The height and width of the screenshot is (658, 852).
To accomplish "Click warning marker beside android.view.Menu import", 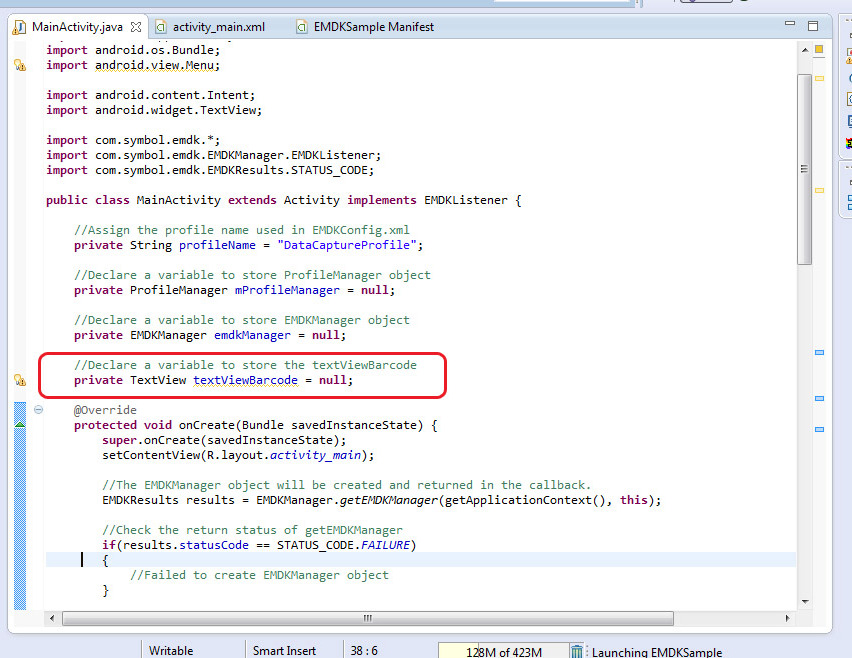I will coord(19,66).
